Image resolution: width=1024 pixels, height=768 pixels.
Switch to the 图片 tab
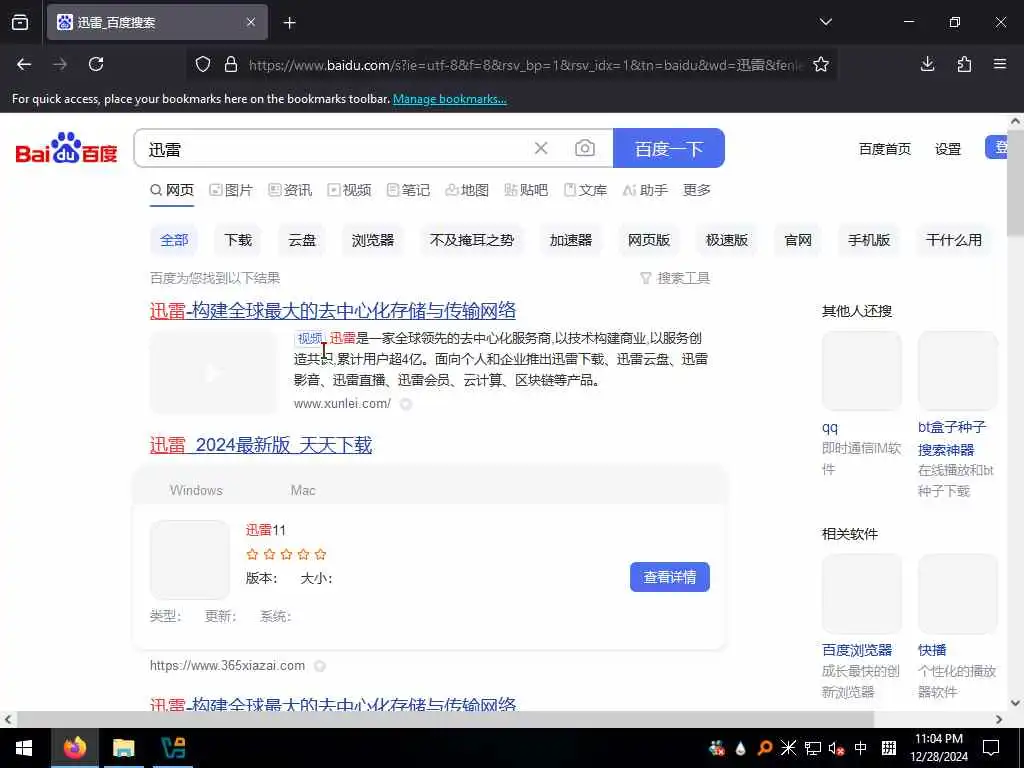[231, 190]
